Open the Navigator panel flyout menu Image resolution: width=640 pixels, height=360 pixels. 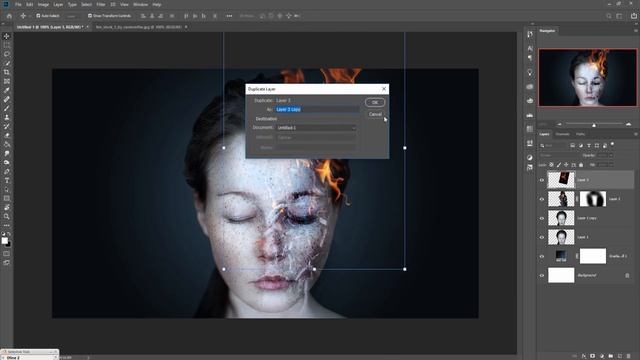(636, 31)
